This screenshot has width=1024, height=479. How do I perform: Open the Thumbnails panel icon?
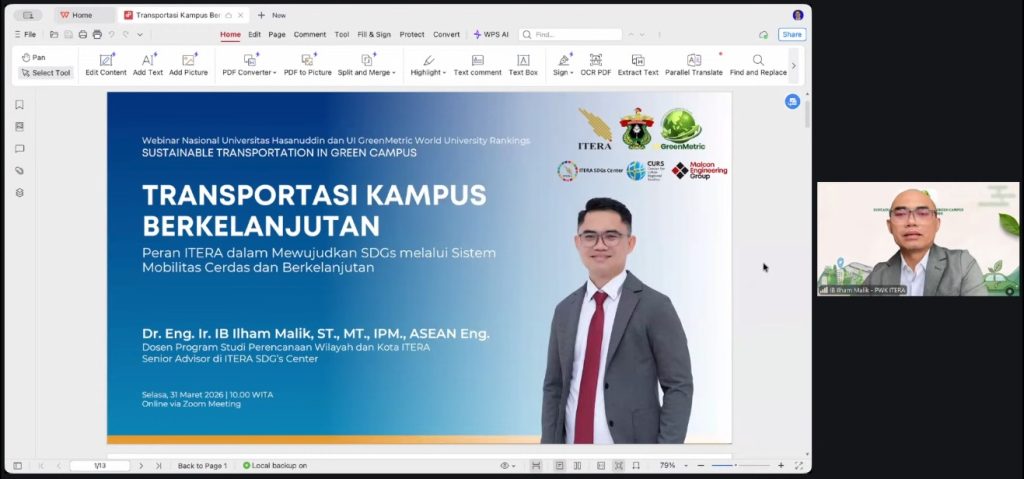click(x=19, y=127)
